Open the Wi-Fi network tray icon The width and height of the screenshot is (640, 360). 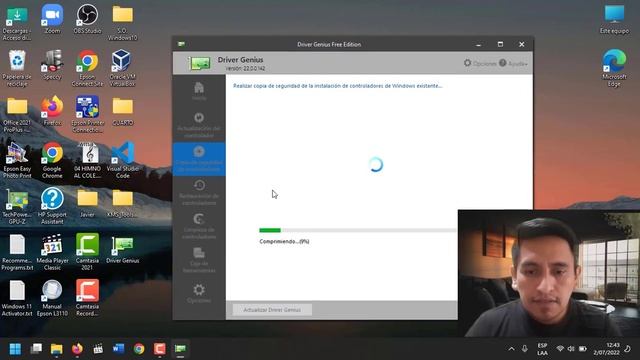[x=560, y=349]
